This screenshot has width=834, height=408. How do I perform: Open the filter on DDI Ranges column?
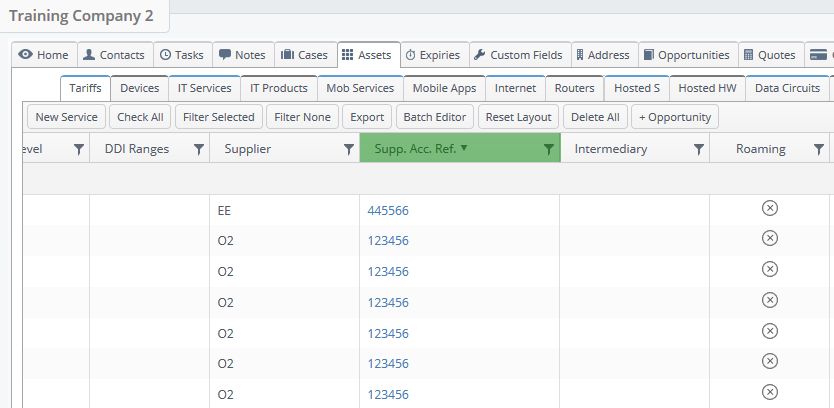coord(198,149)
